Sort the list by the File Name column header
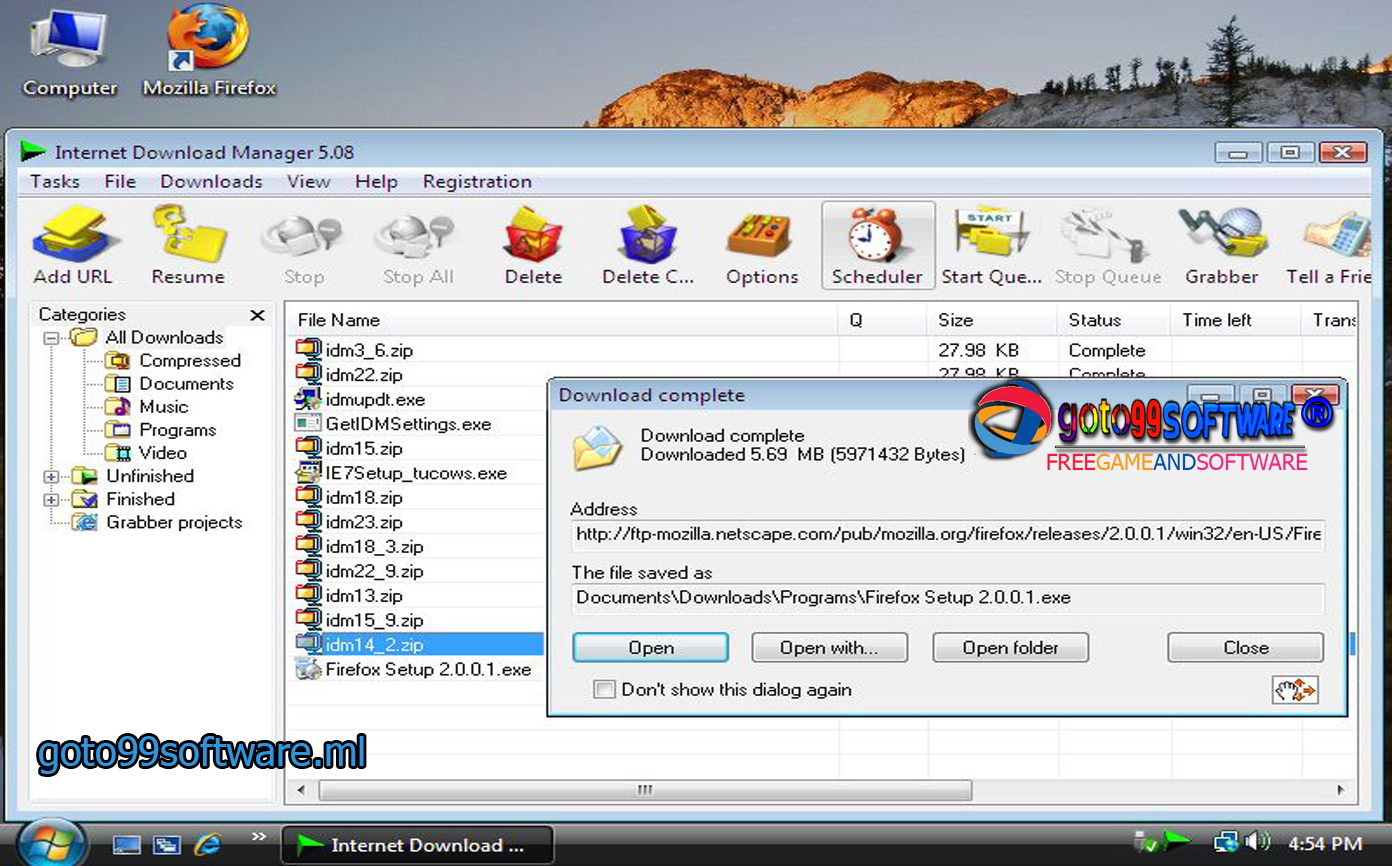 point(563,320)
